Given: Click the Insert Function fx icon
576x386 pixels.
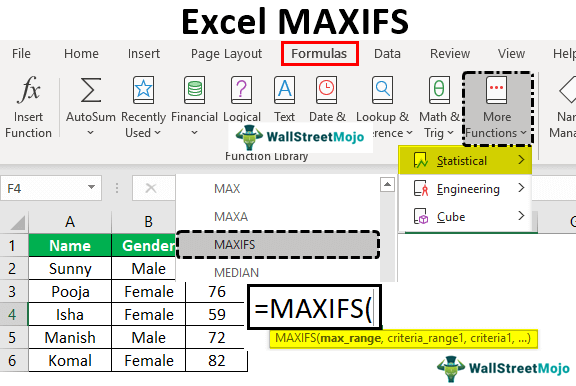Looking at the screenshot, I should point(28,89).
